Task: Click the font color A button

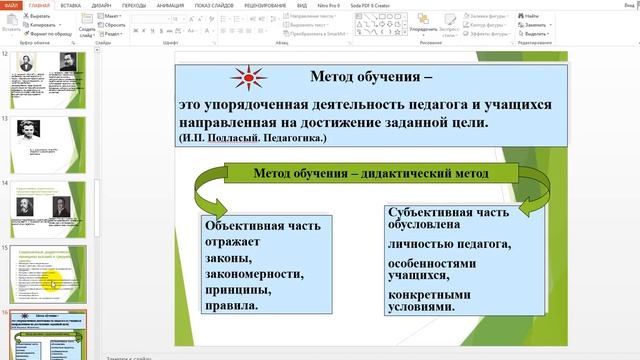Action: [x=207, y=31]
